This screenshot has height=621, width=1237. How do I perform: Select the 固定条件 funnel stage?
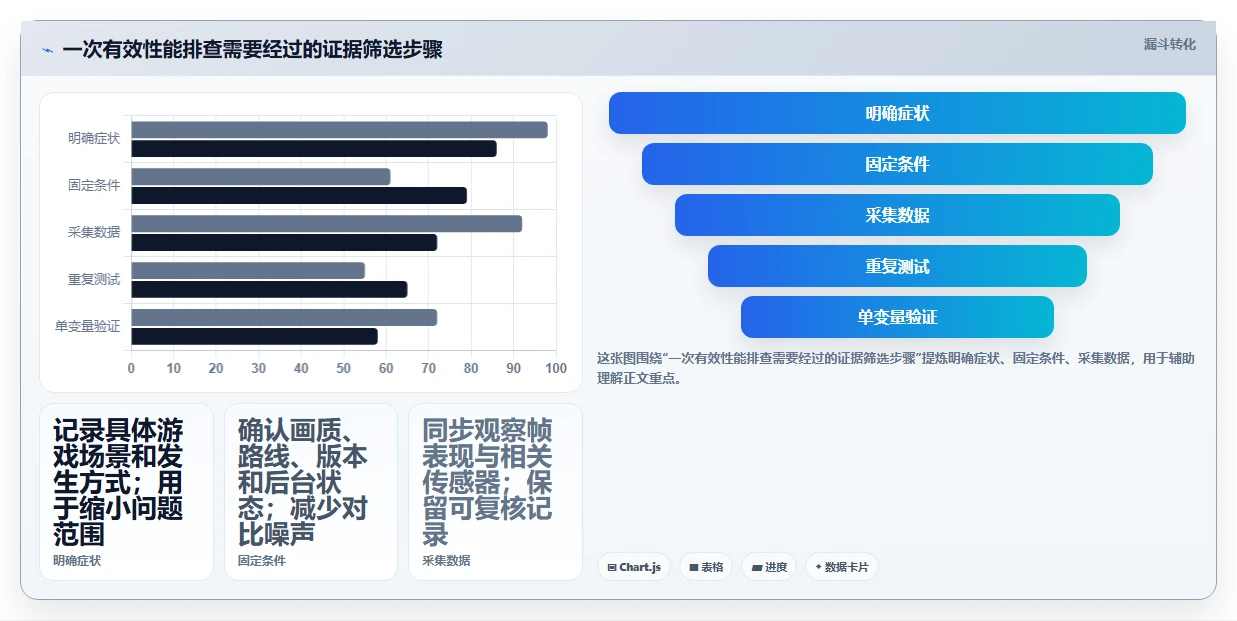[x=897, y=164]
